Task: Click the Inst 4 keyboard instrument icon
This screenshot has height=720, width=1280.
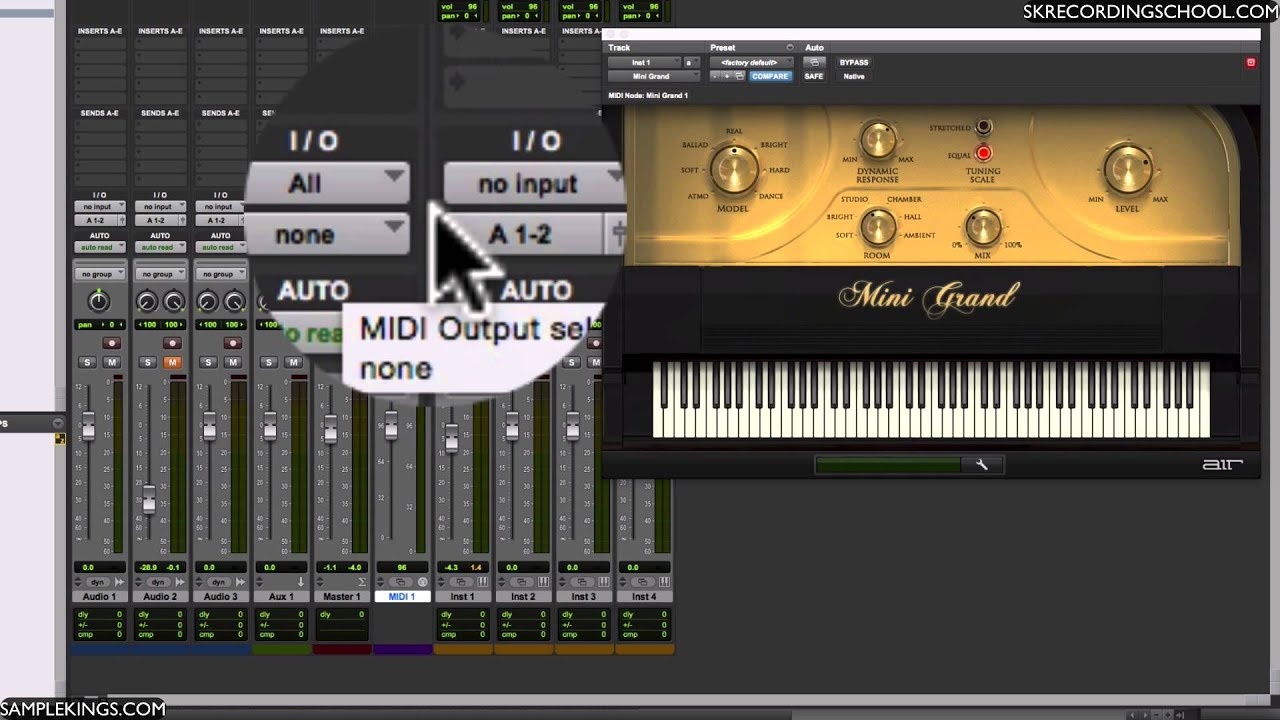Action: coord(665,582)
